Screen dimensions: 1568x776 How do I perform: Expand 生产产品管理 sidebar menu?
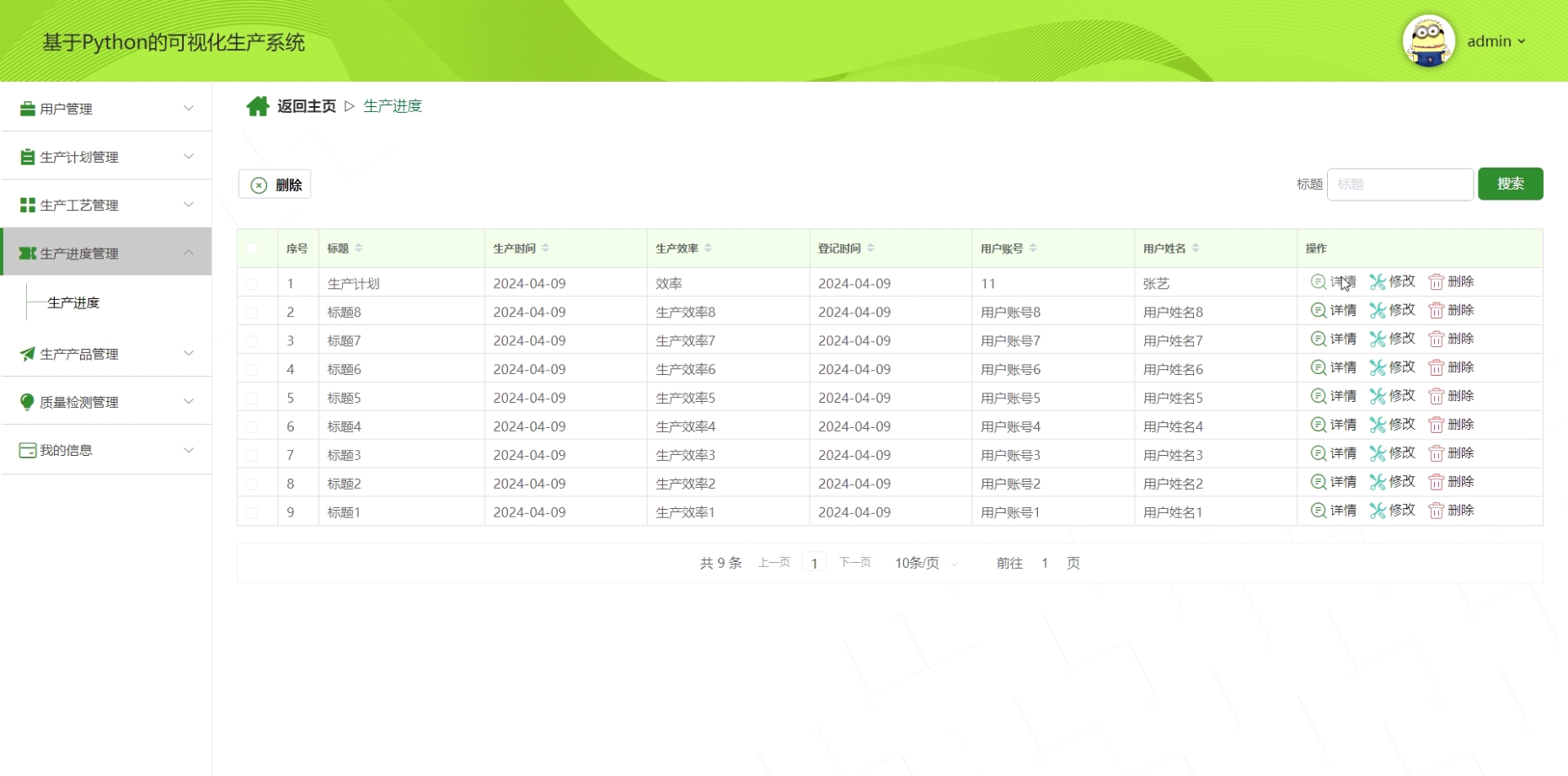(106, 353)
